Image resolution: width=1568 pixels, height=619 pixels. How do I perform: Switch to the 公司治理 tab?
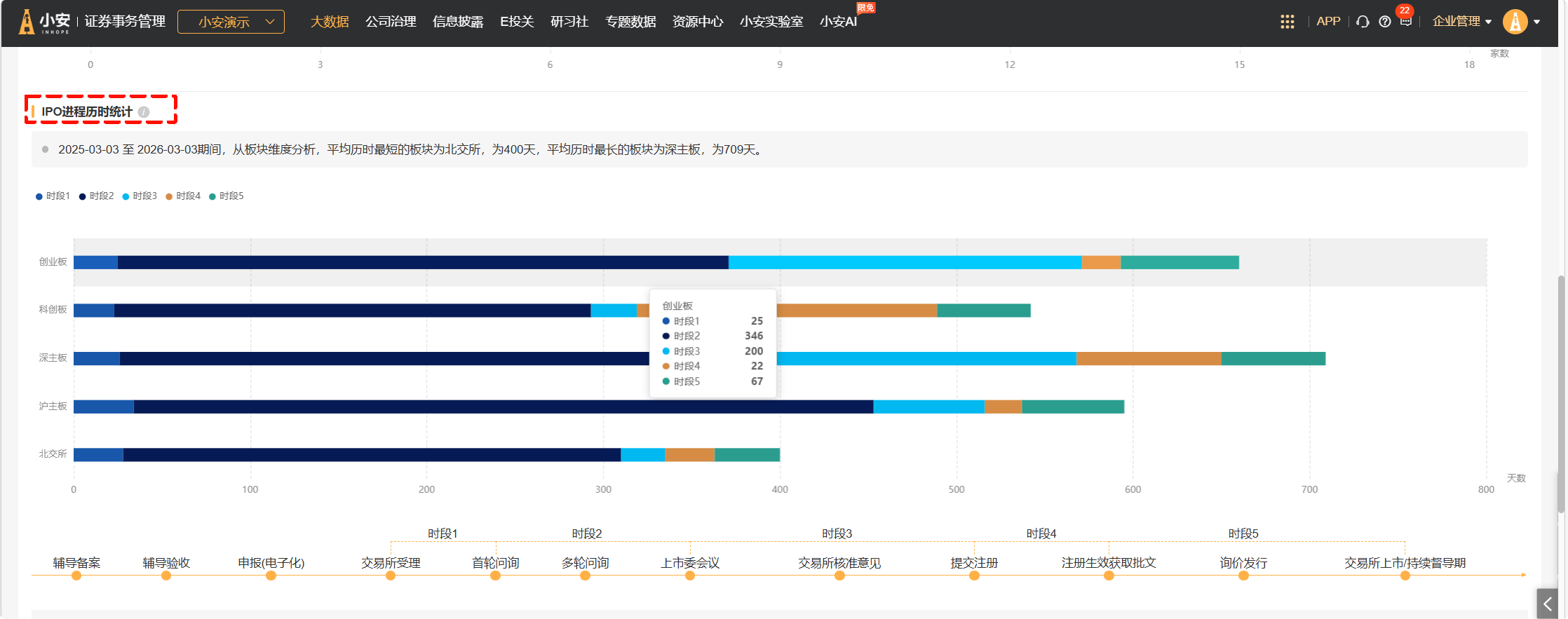click(391, 22)
